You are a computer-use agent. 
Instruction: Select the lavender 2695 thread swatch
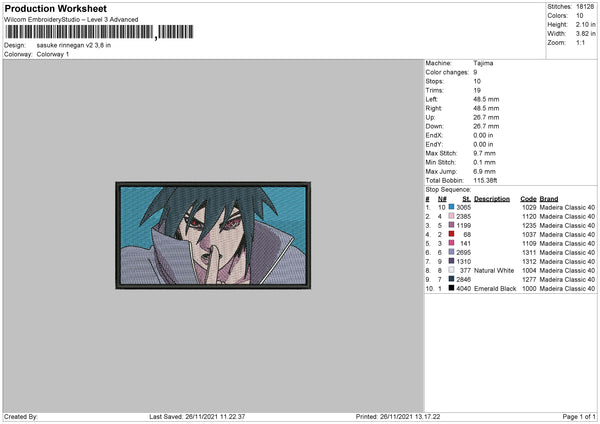pyautogui.click(x=452, y=252)
